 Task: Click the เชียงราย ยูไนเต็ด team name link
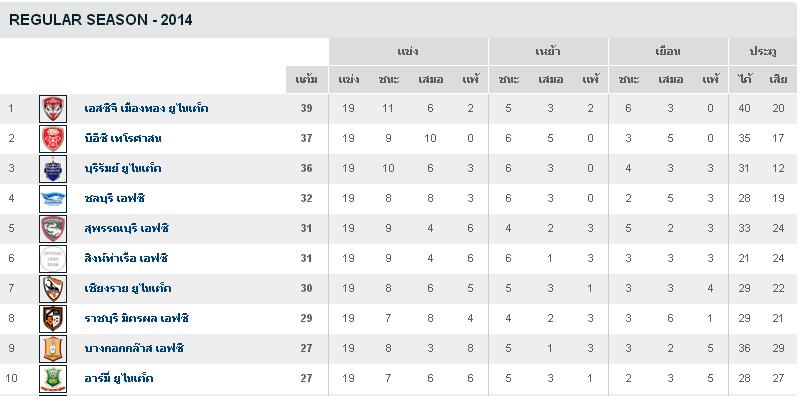[x=128, y=288]
